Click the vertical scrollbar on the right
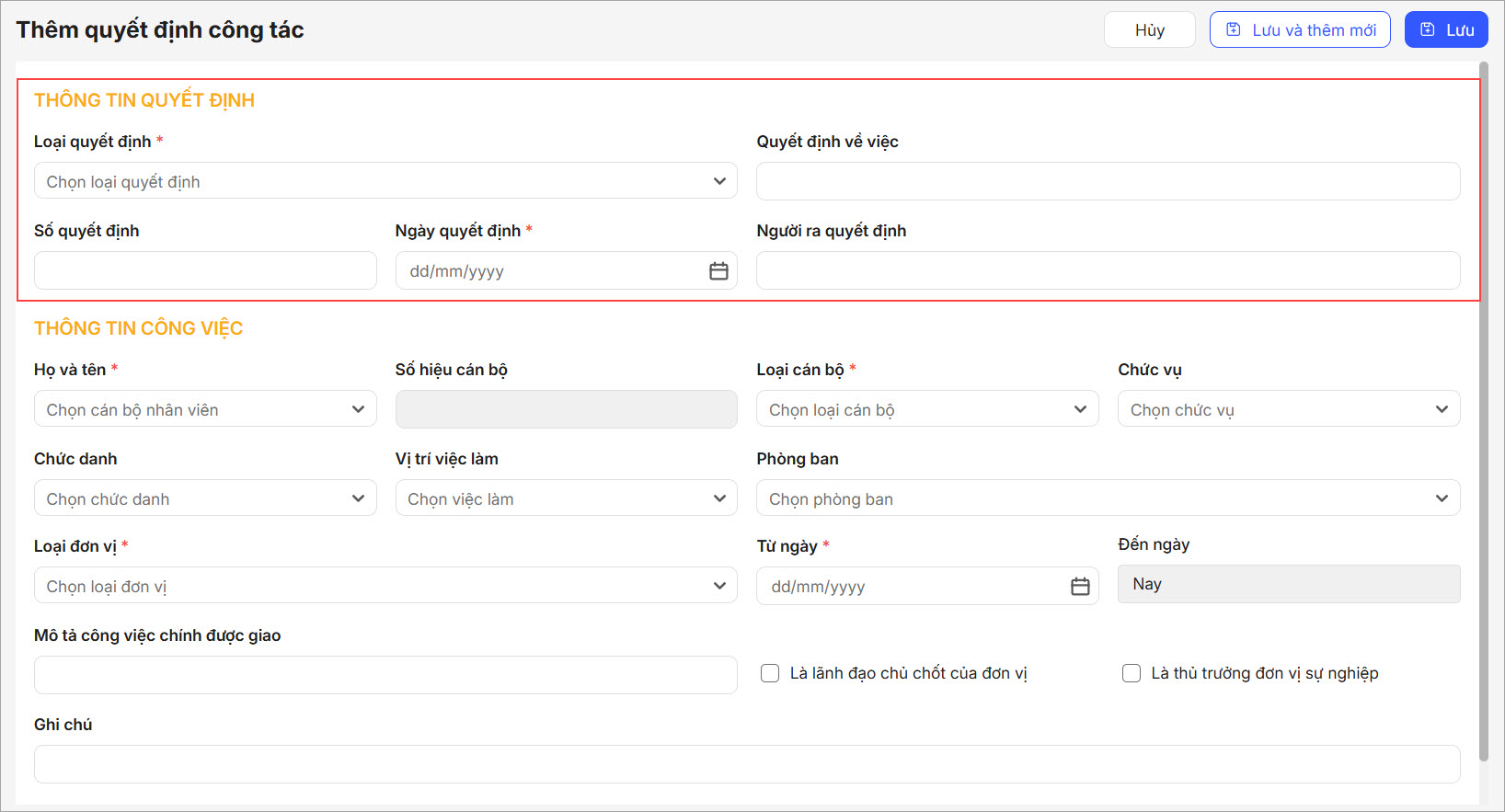1505x812 pixels. click(1483, 414)
